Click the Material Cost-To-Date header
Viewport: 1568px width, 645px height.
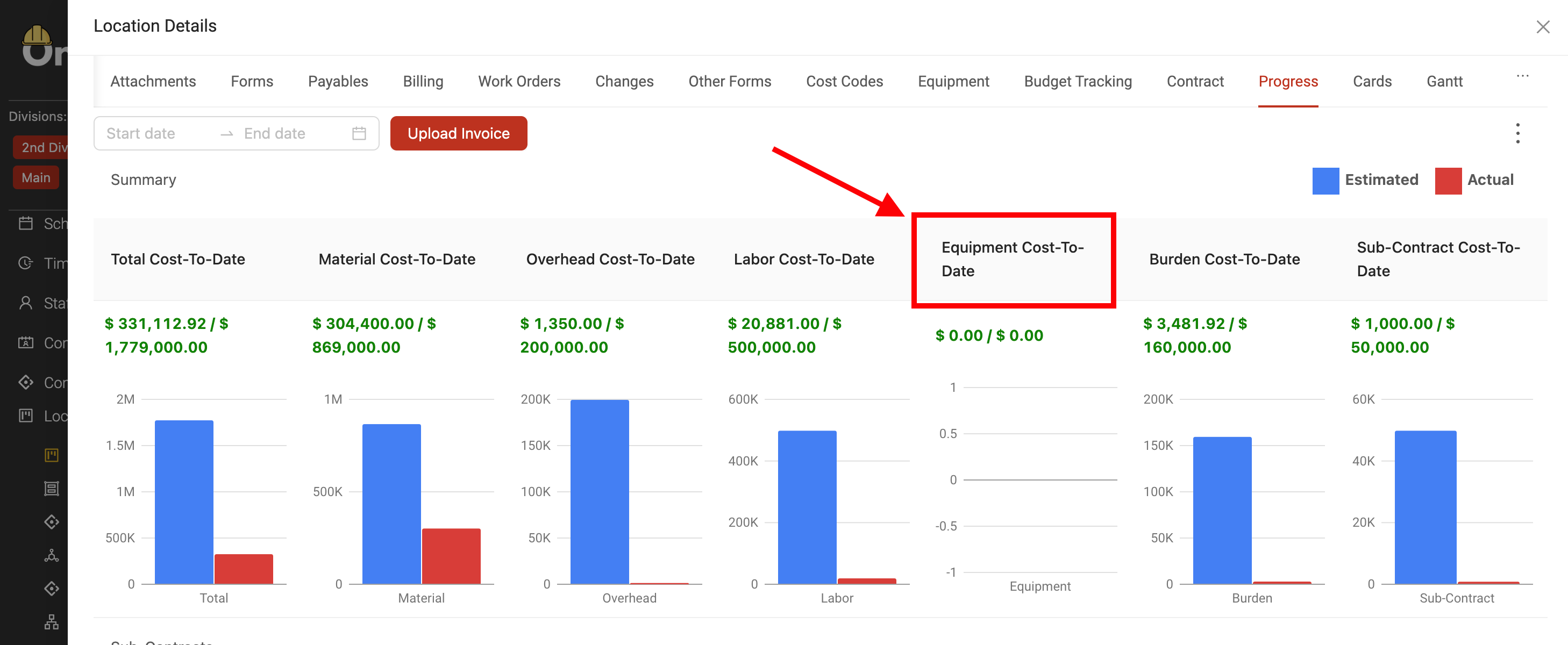click(x=397, y=259)
